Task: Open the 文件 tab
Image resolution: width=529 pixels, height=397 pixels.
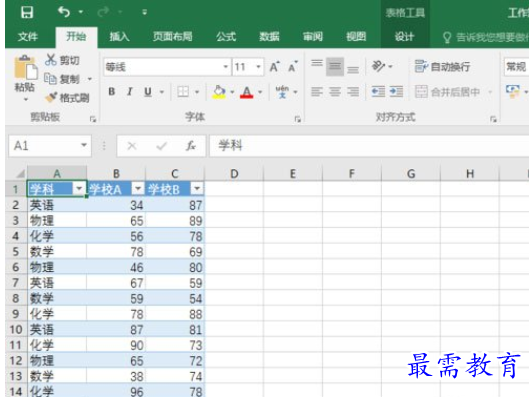Action: click(28, 36)
